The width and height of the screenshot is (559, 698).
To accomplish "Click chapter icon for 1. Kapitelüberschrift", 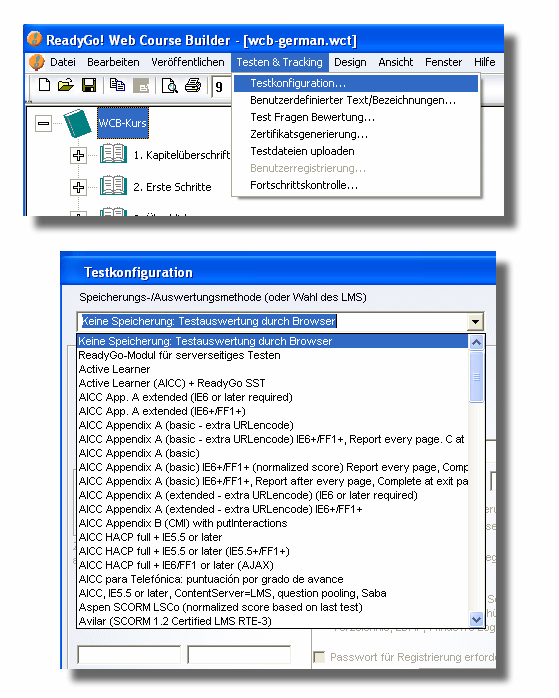I will point(113,154).
